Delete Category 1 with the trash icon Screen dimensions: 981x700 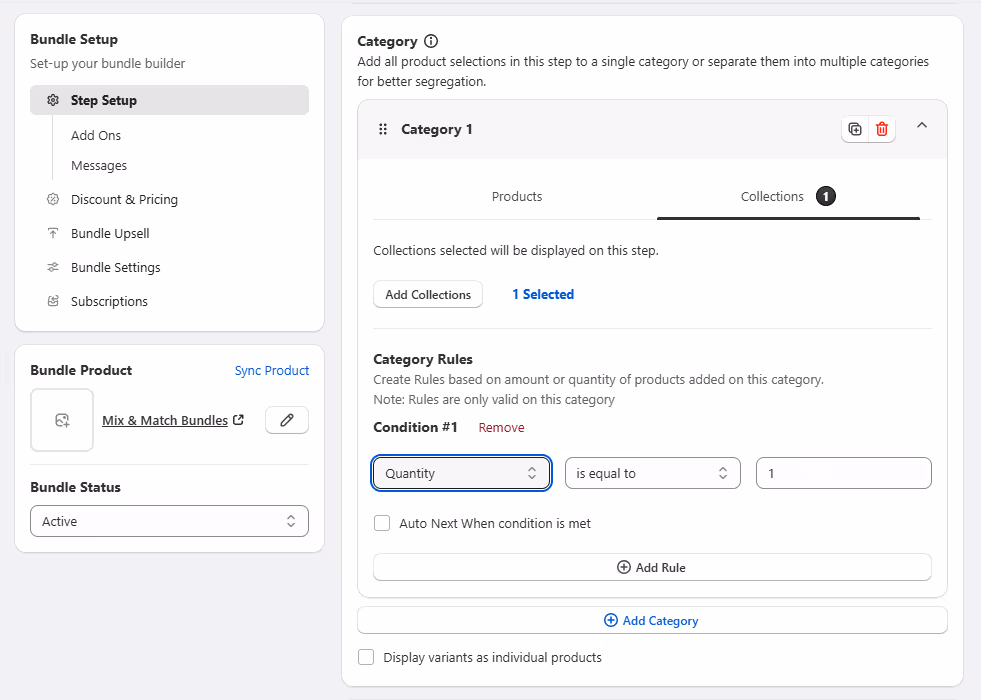coord(882,129)
